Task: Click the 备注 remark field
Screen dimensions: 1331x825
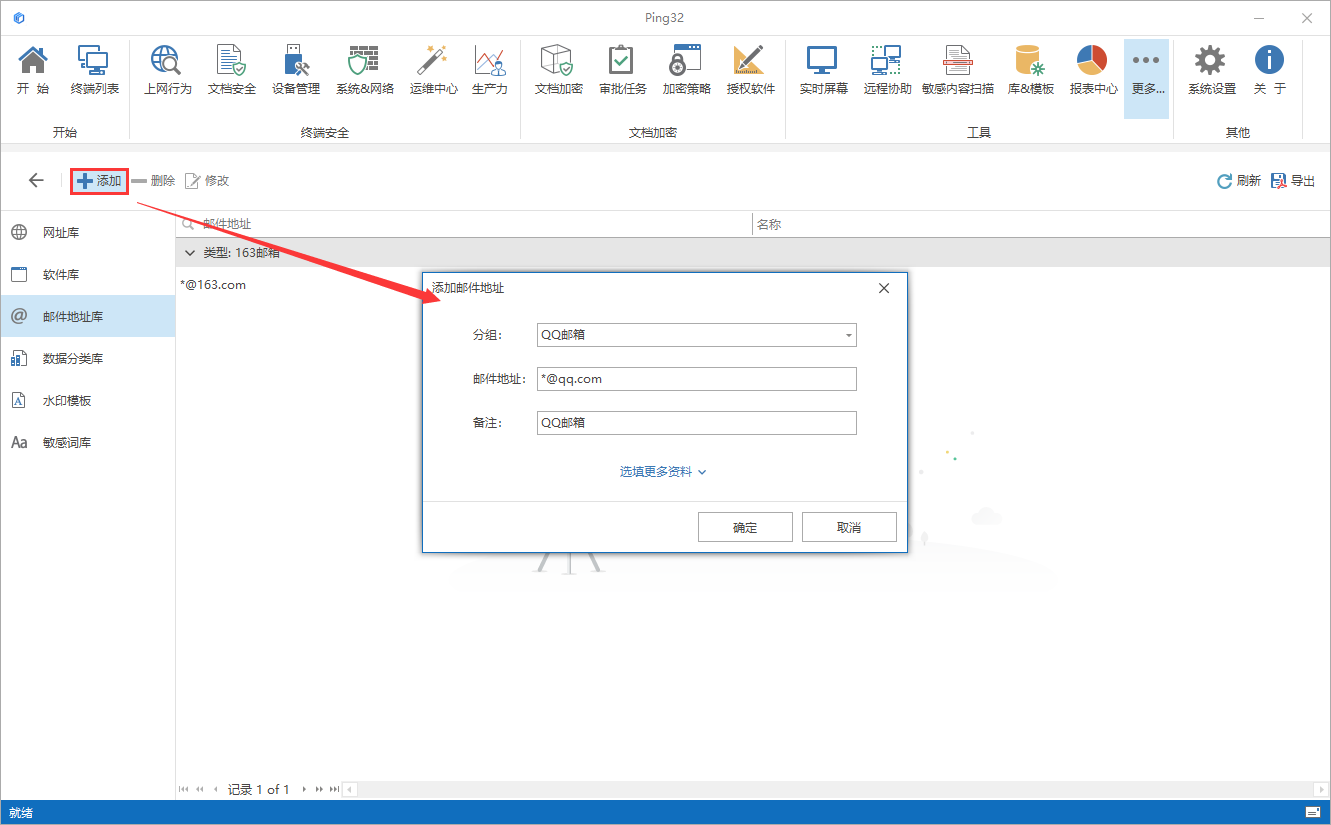Action: [696, 423]
